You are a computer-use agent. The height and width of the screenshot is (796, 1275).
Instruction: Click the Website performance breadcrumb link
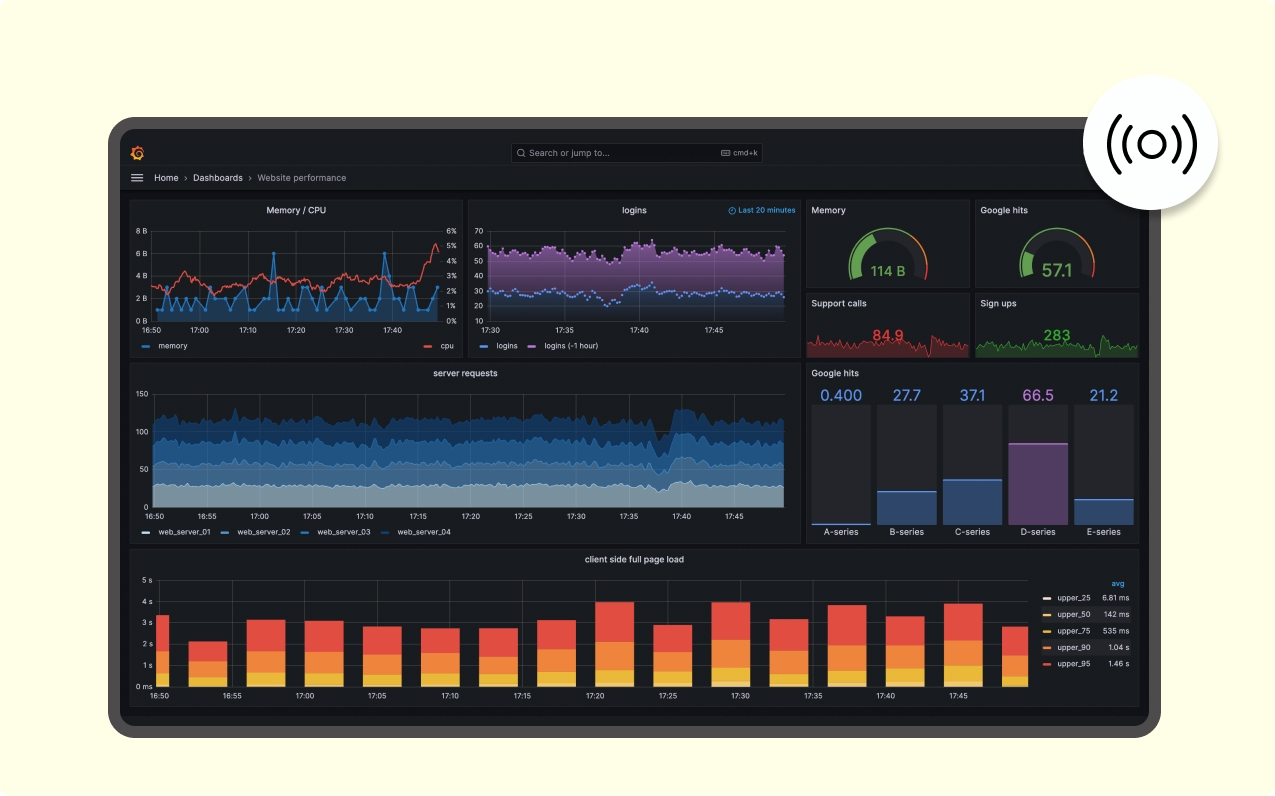click(x=302, y=178)
